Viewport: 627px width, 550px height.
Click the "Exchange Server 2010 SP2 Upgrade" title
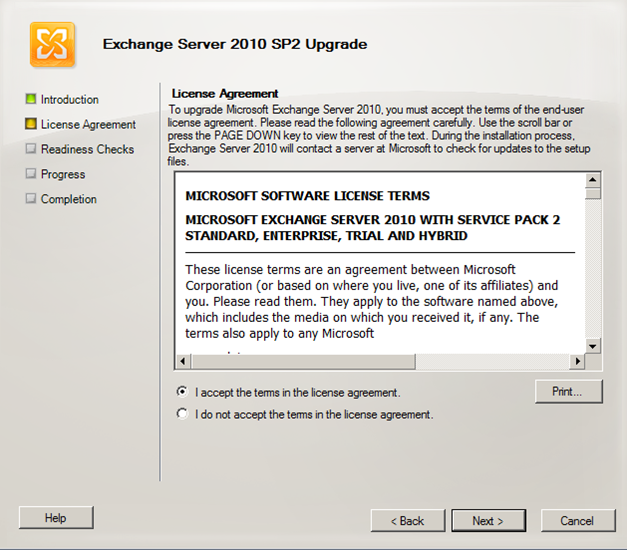235,44
